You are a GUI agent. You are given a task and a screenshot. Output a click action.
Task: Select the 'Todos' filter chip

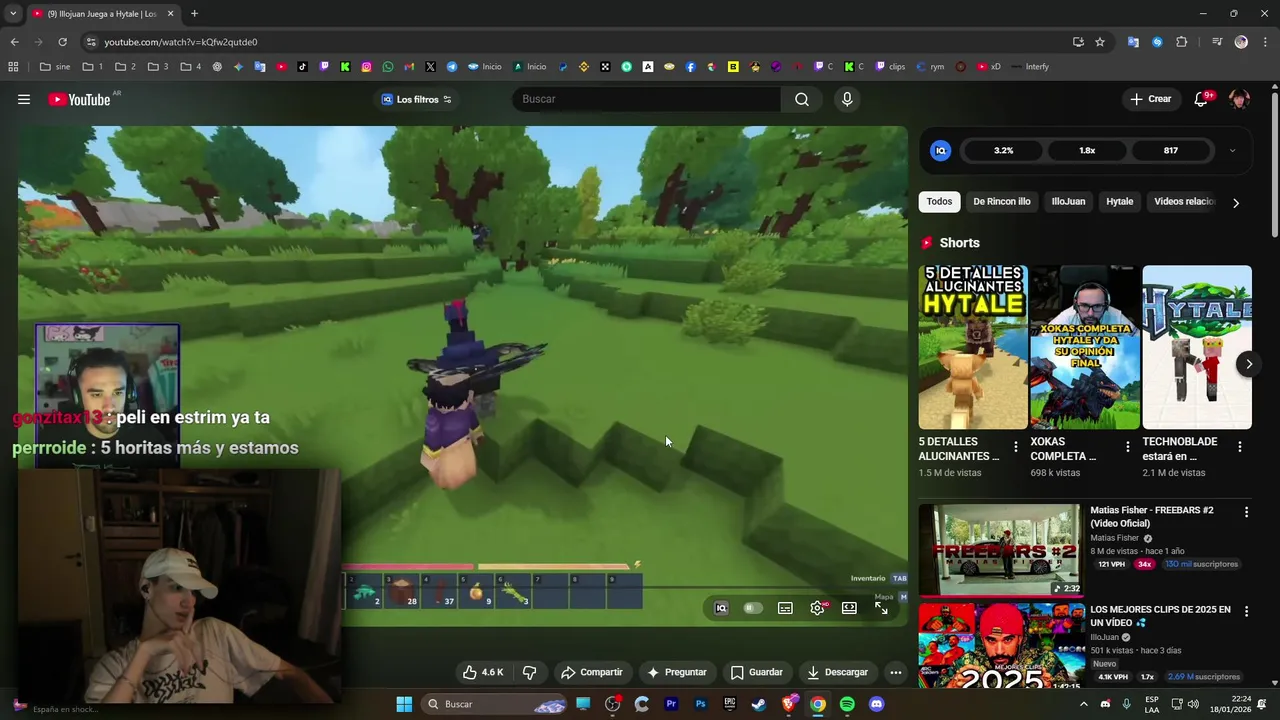939,202
